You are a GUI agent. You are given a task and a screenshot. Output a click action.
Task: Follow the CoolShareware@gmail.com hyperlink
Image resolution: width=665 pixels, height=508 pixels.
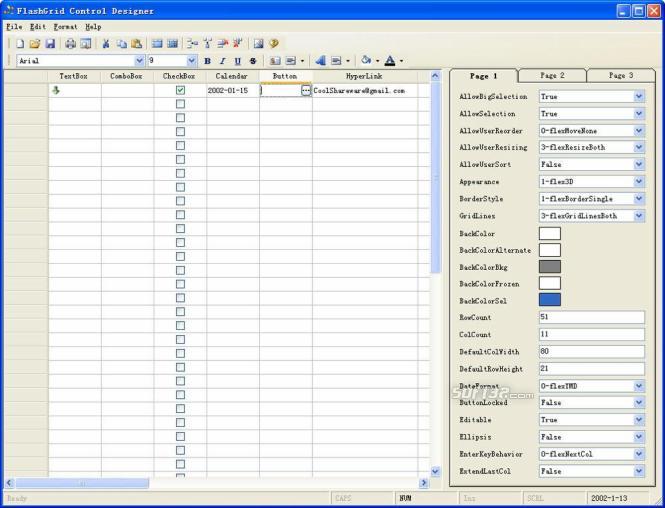tap(359, 90)
